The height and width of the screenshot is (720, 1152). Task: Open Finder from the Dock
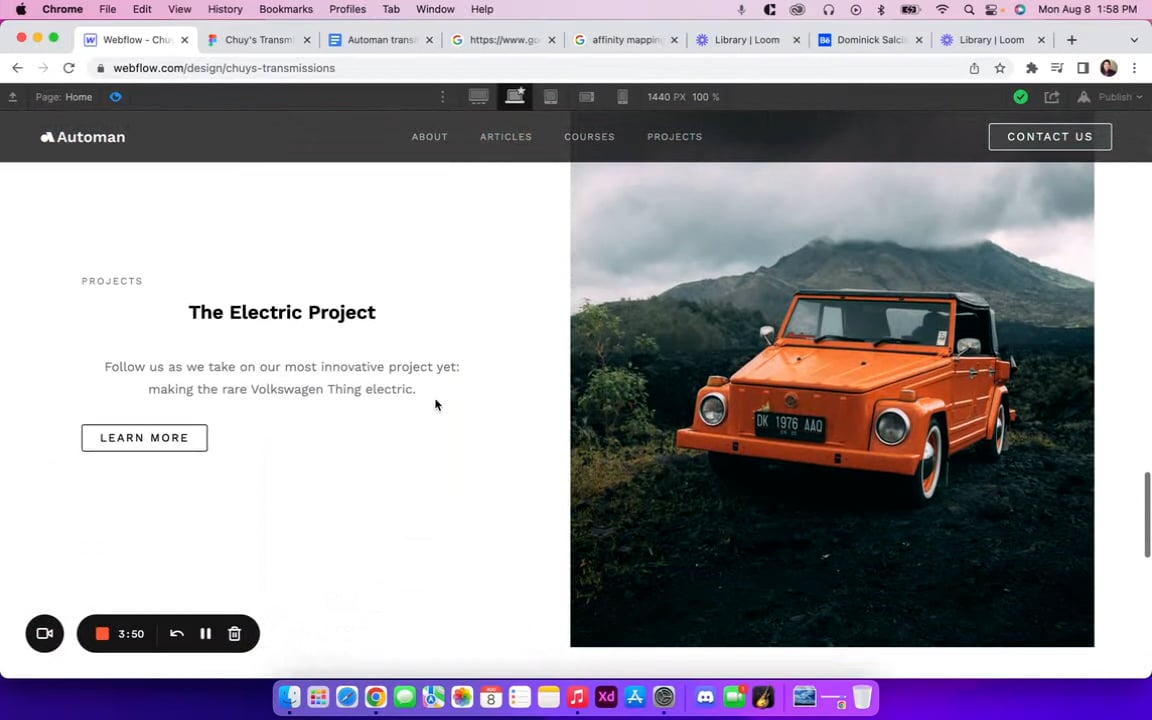pyautogui.click(x=289, y=696)
